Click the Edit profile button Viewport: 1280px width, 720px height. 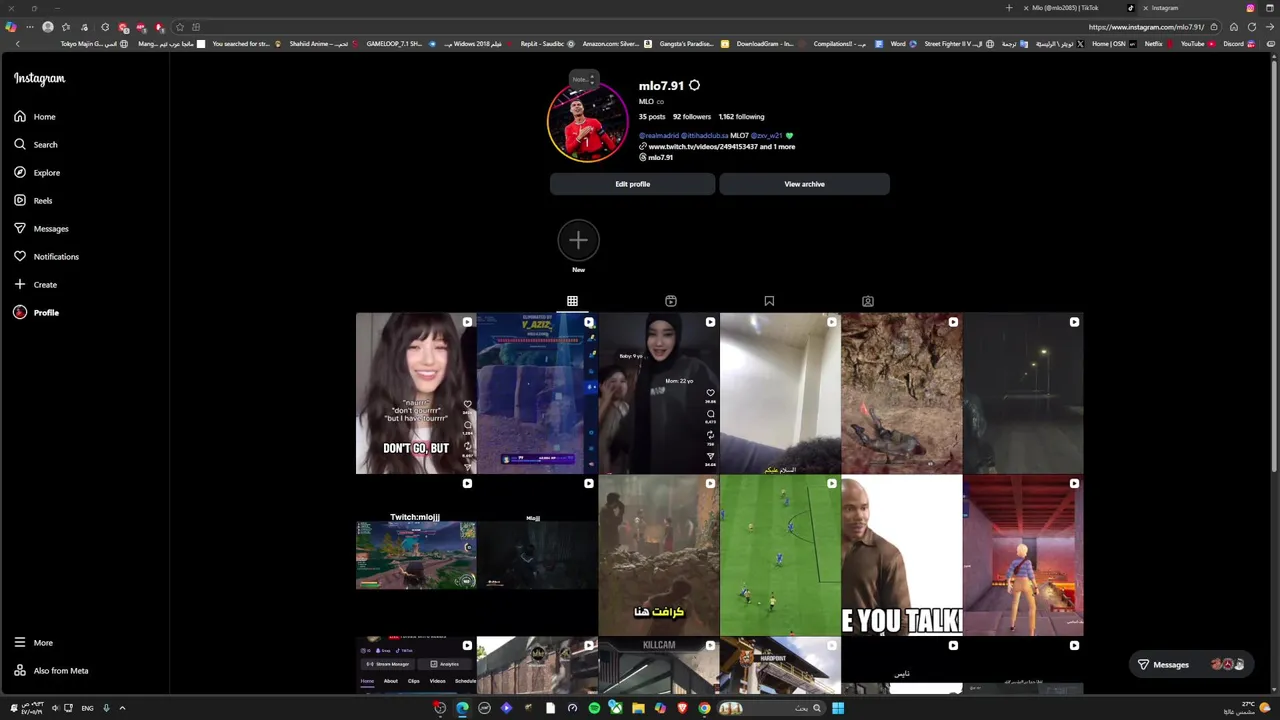click(632, 184)
